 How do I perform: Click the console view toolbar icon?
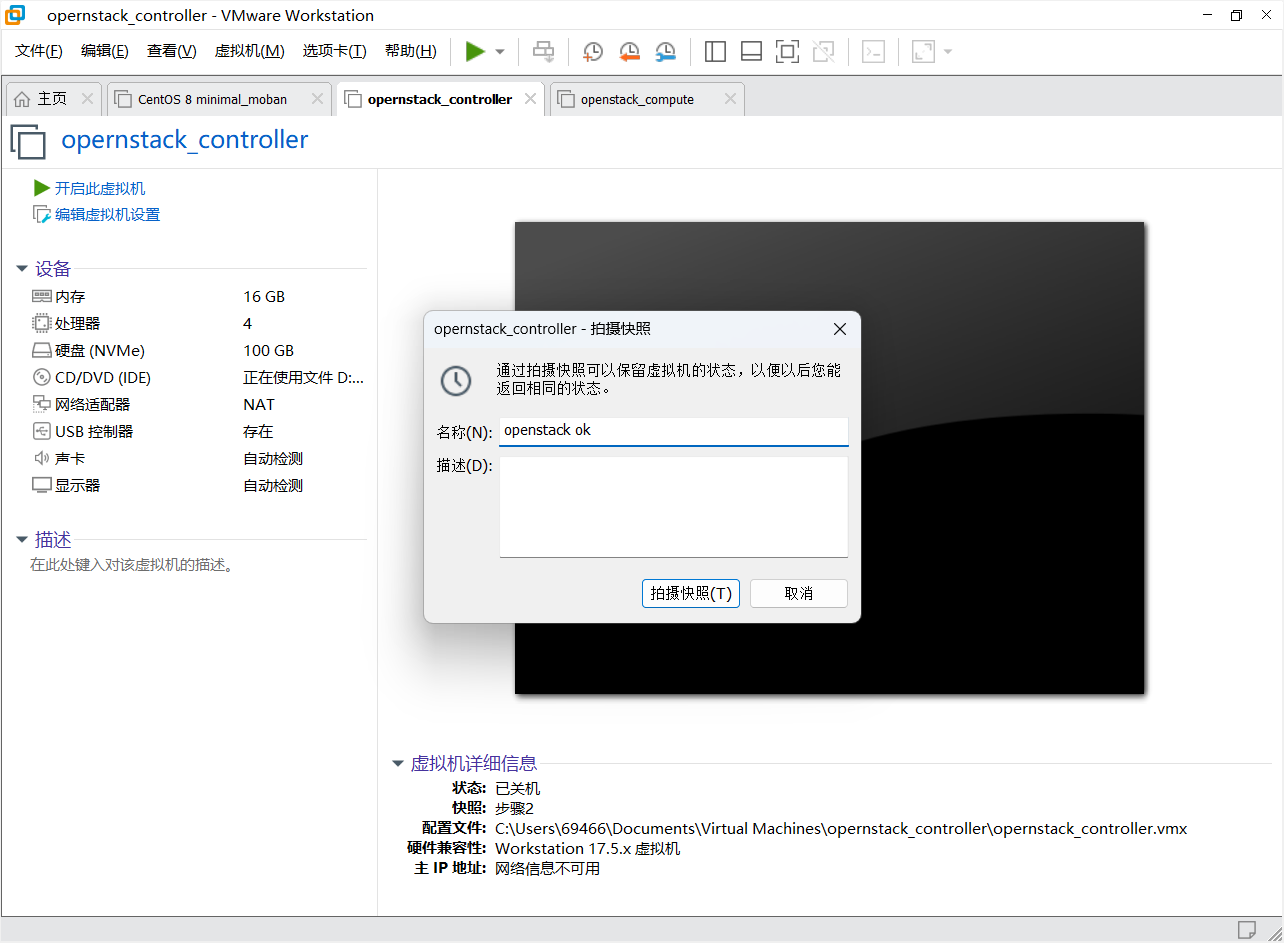pos(873,51)
